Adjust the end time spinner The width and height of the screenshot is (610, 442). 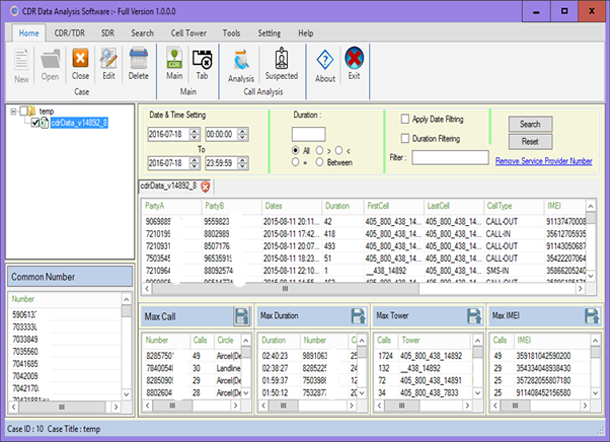click(x=240, y=162)
